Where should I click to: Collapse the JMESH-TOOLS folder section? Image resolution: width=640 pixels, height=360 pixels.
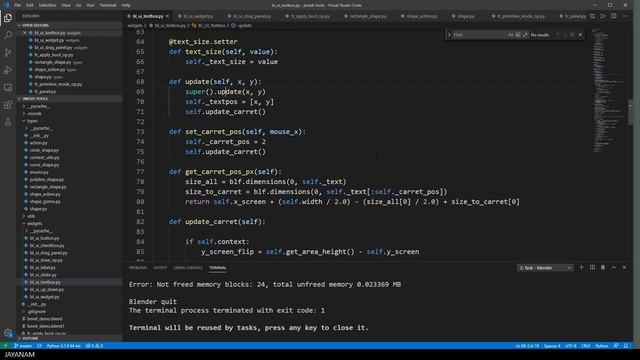click(x=69, y=99)
